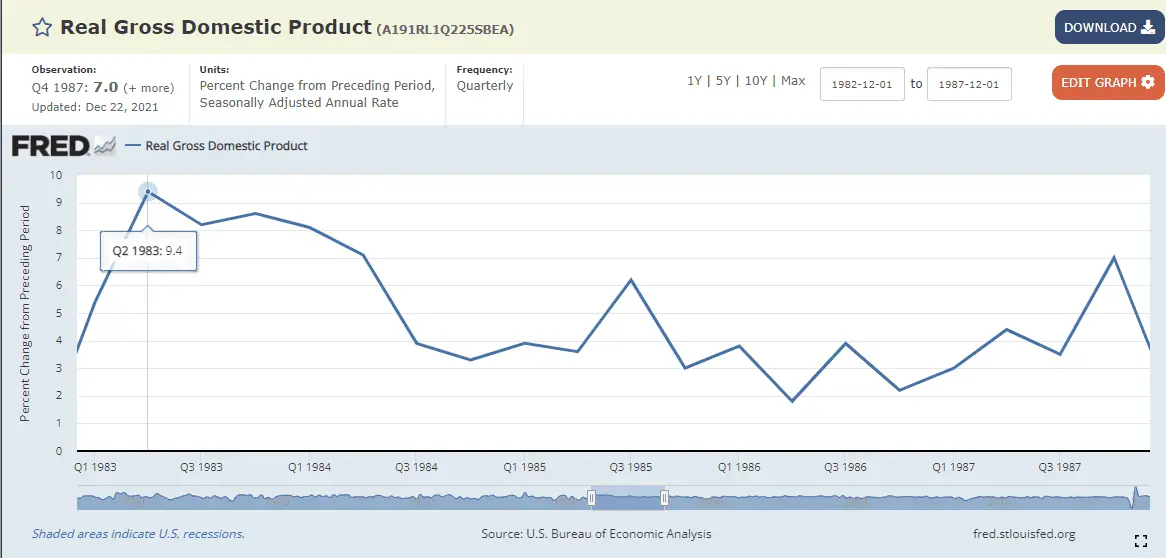
Task: Click the Q2 1983: 9.4 tooltip
Action: coord(148,251)
